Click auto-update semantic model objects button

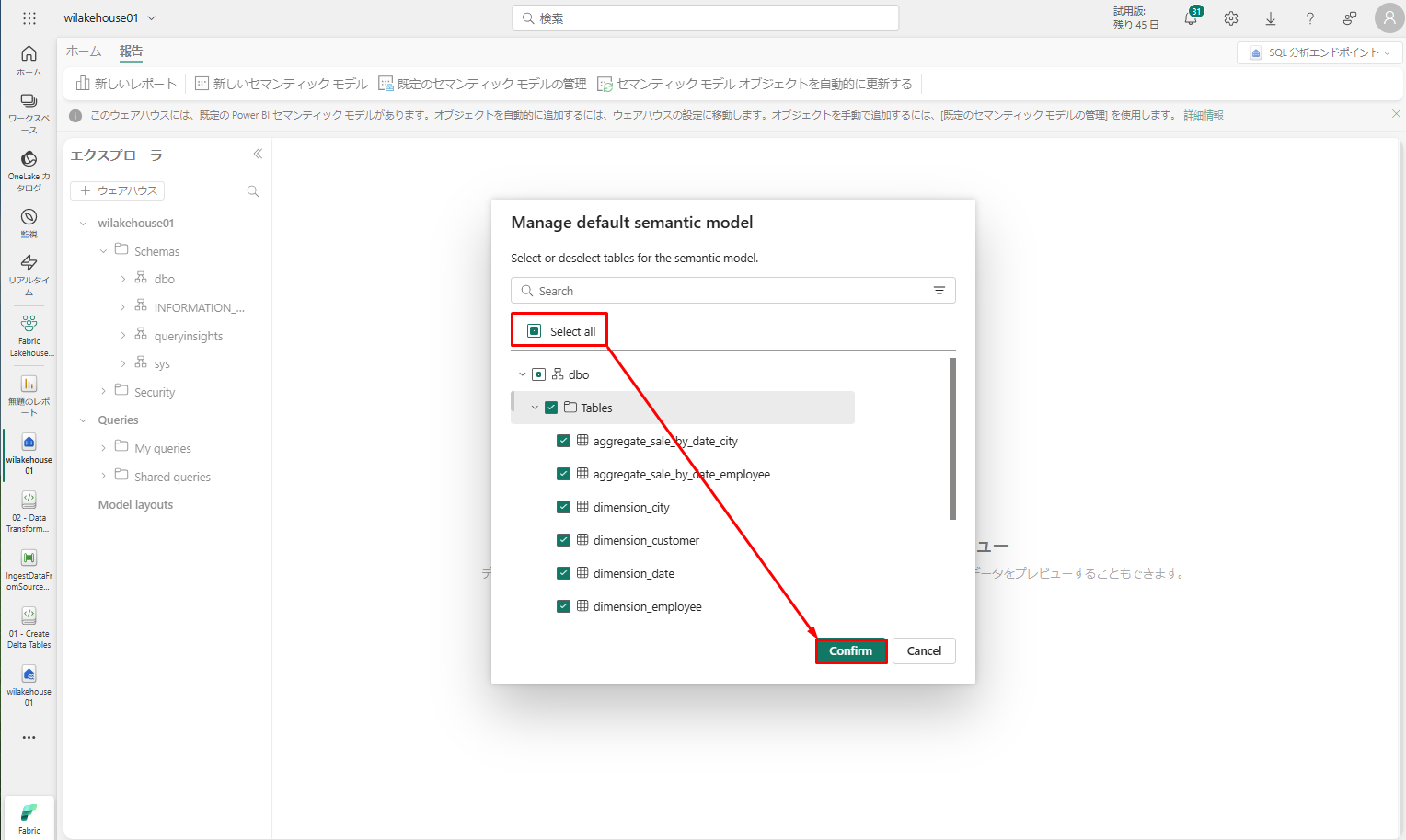pyautogui.click(x=755, y=84)
